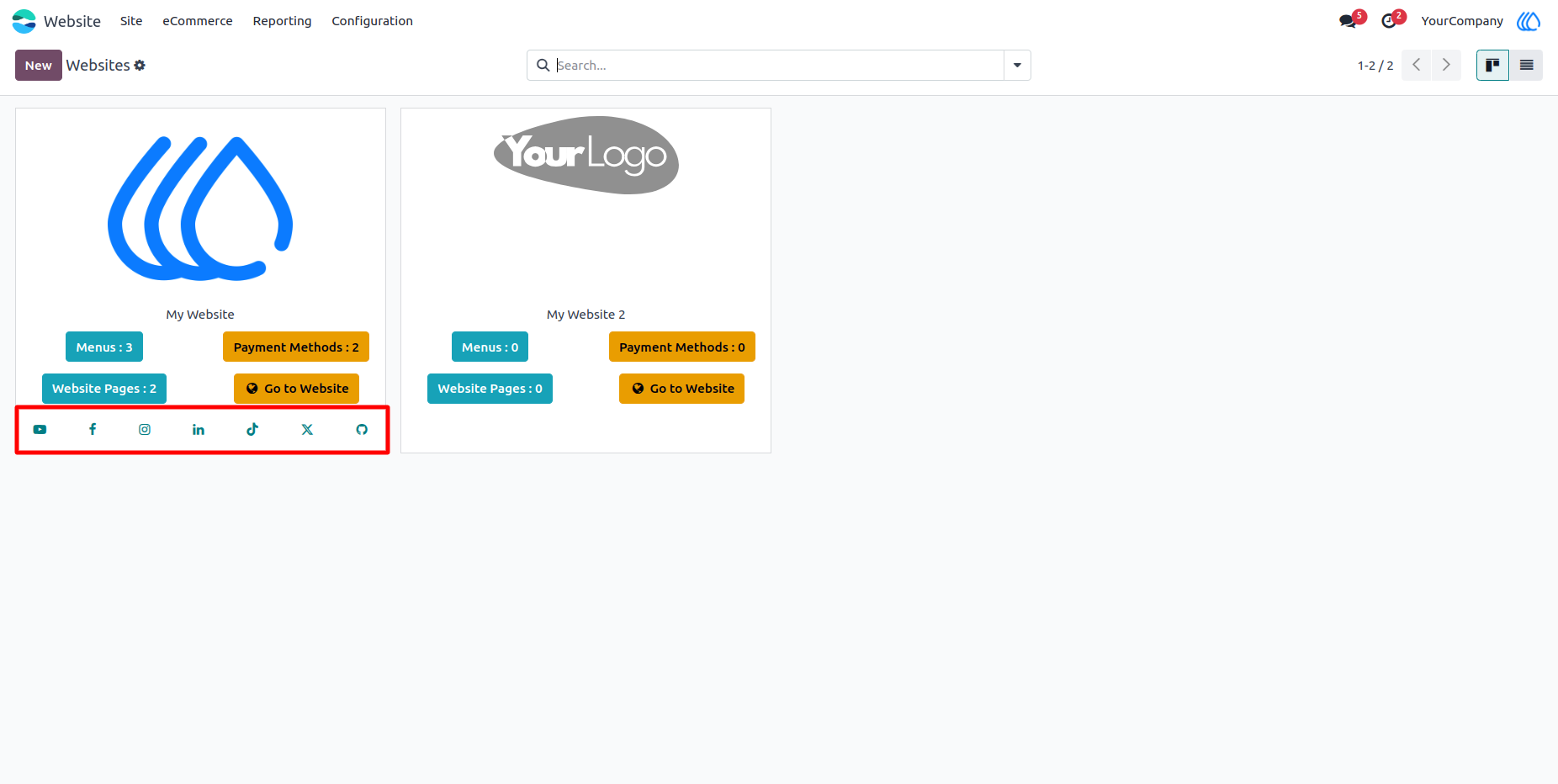The width and height of the screenshot is (1558, 784).
Task: Go to next page of records
Action: [1446, 65]
